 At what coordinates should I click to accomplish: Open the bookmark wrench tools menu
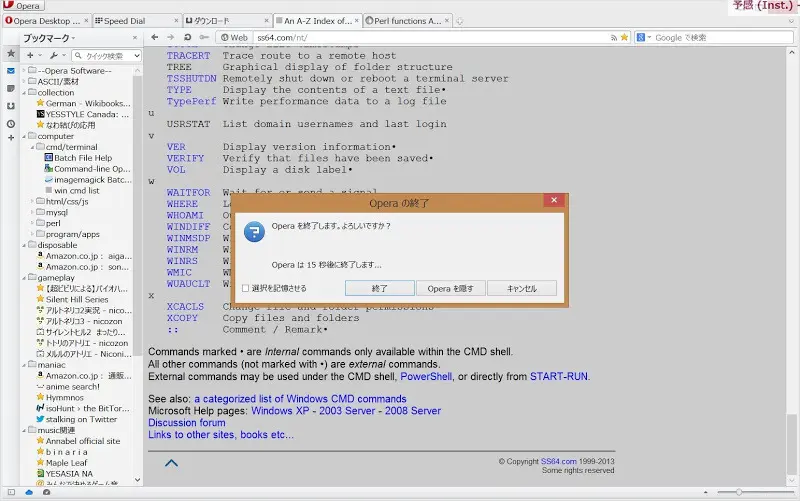tap(57, 55)
